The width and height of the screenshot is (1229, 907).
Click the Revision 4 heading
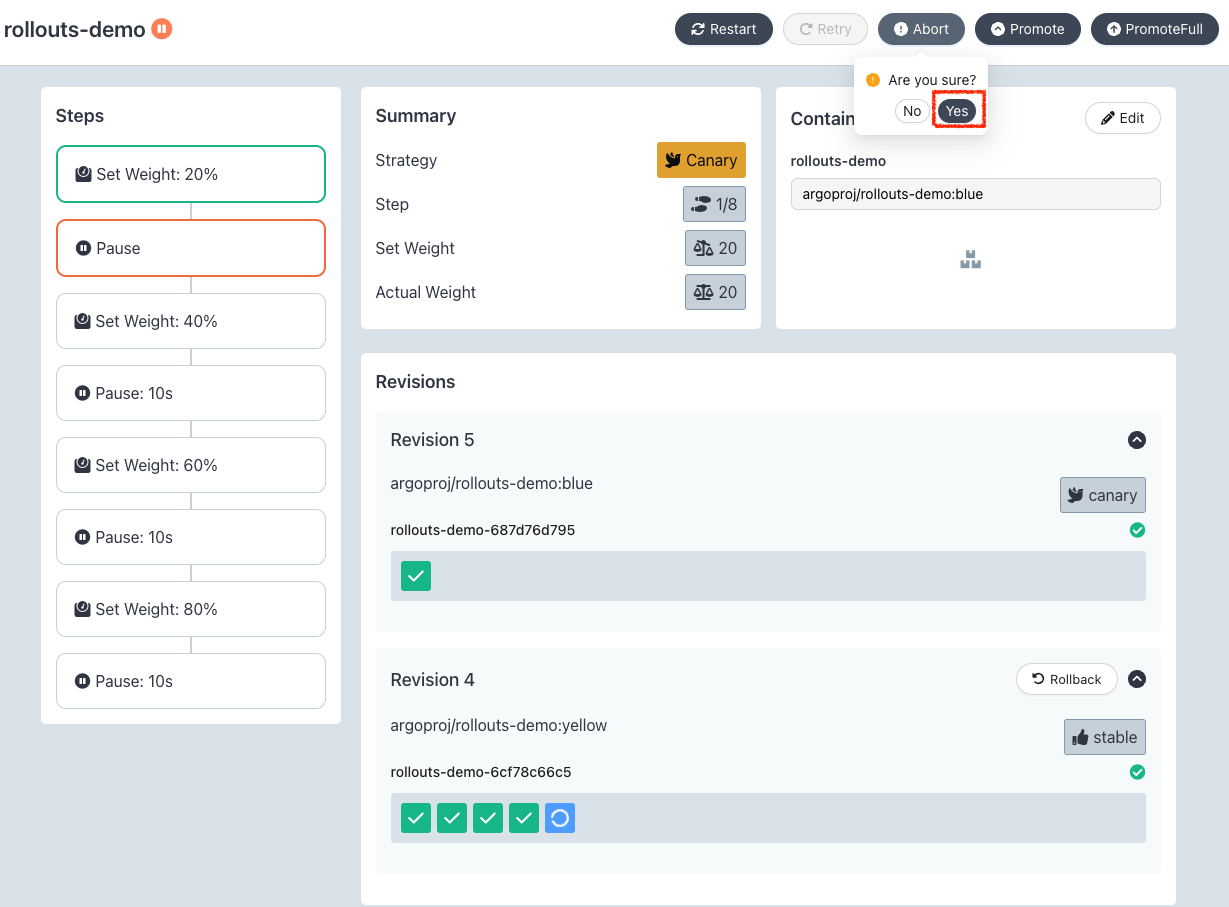(432, 680)
